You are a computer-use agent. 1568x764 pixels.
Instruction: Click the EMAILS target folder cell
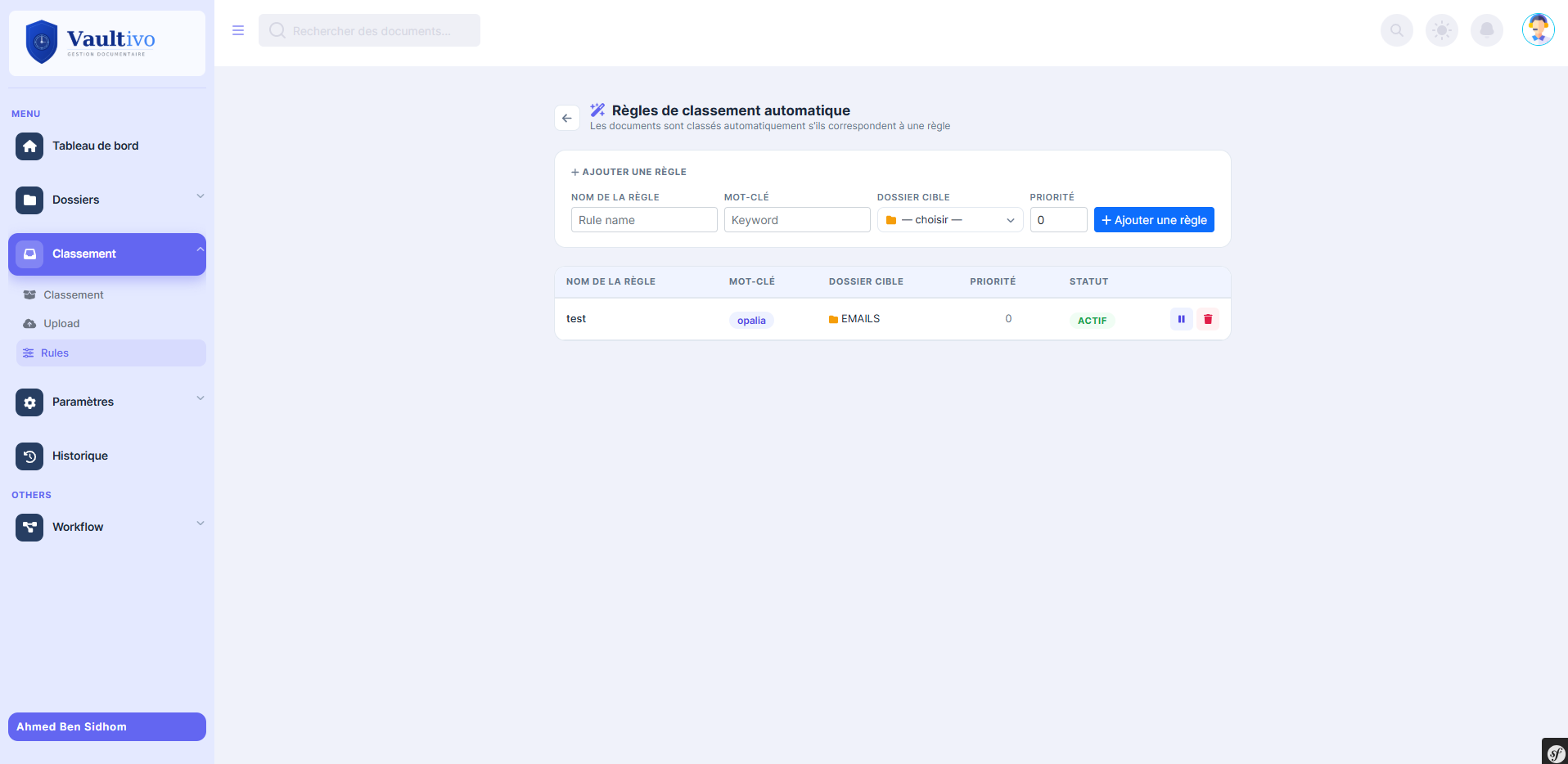click(854, 319)
